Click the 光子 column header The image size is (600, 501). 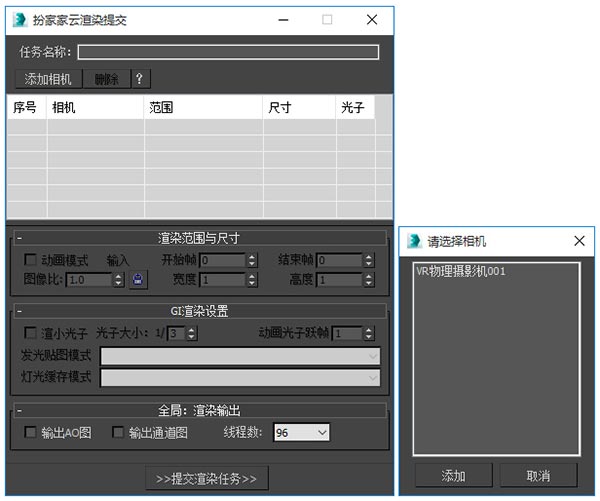click(355, 107)
